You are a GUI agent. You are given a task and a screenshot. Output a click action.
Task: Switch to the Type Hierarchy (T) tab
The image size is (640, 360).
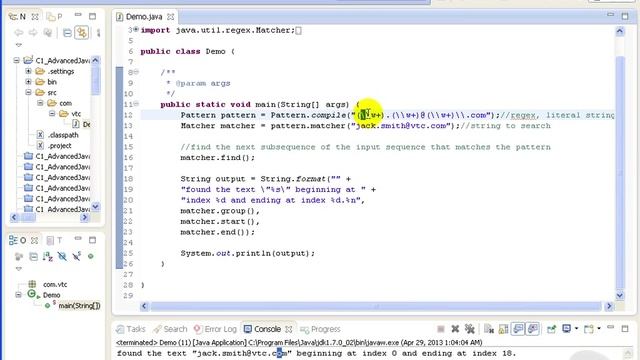[x=54, y=240]
